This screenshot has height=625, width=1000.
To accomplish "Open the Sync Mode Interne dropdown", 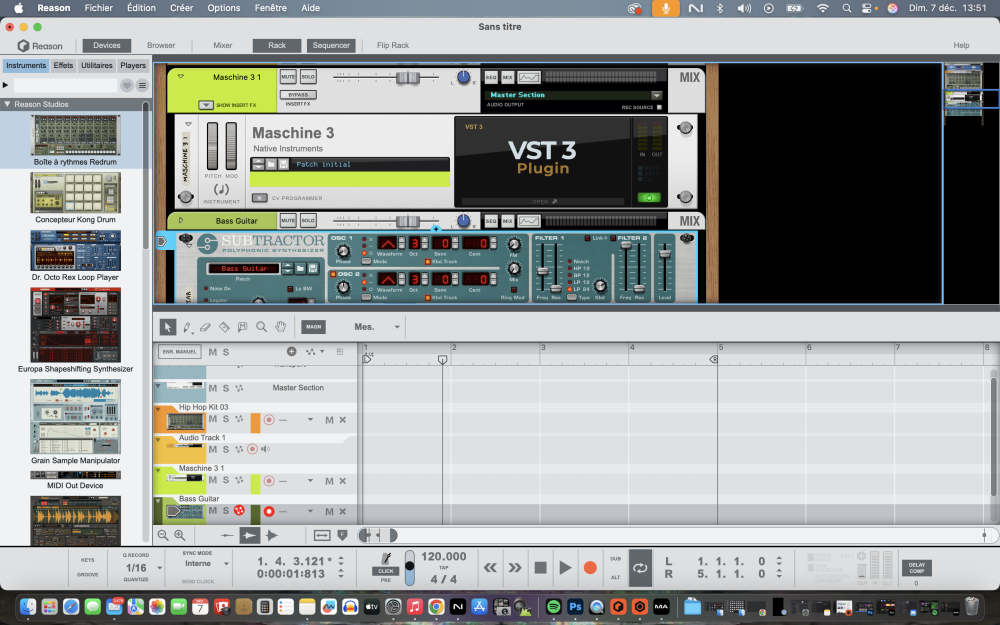I will tap(226, 564).
